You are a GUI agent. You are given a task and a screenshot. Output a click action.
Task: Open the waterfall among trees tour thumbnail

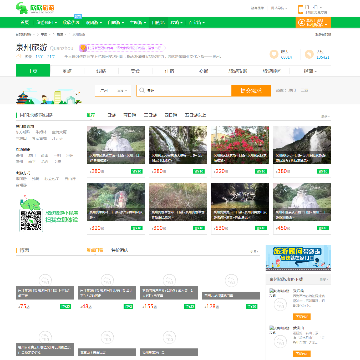[178, 145]
